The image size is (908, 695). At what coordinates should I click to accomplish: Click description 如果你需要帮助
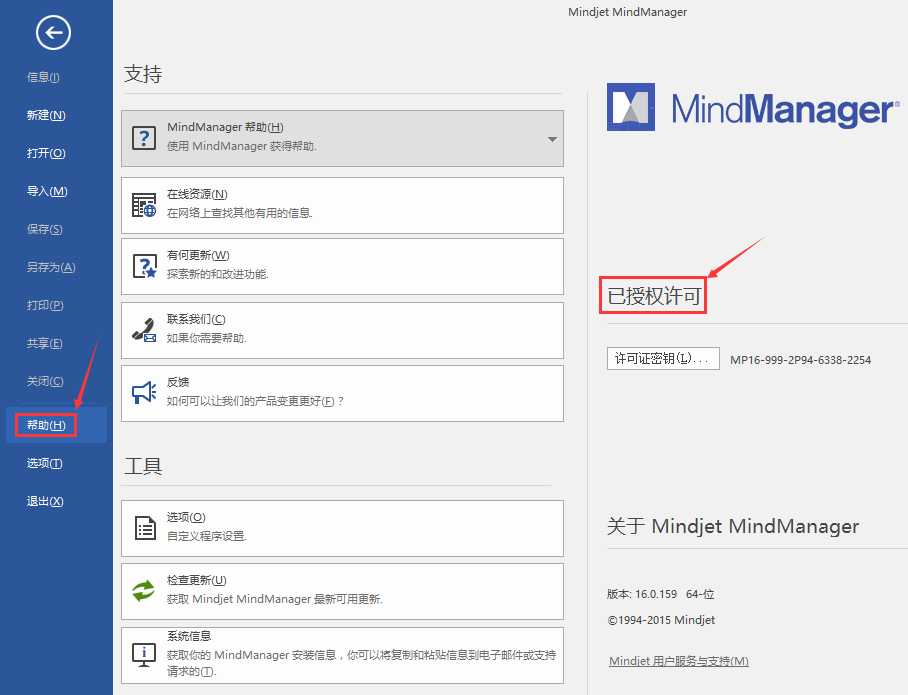click(207, 338)
